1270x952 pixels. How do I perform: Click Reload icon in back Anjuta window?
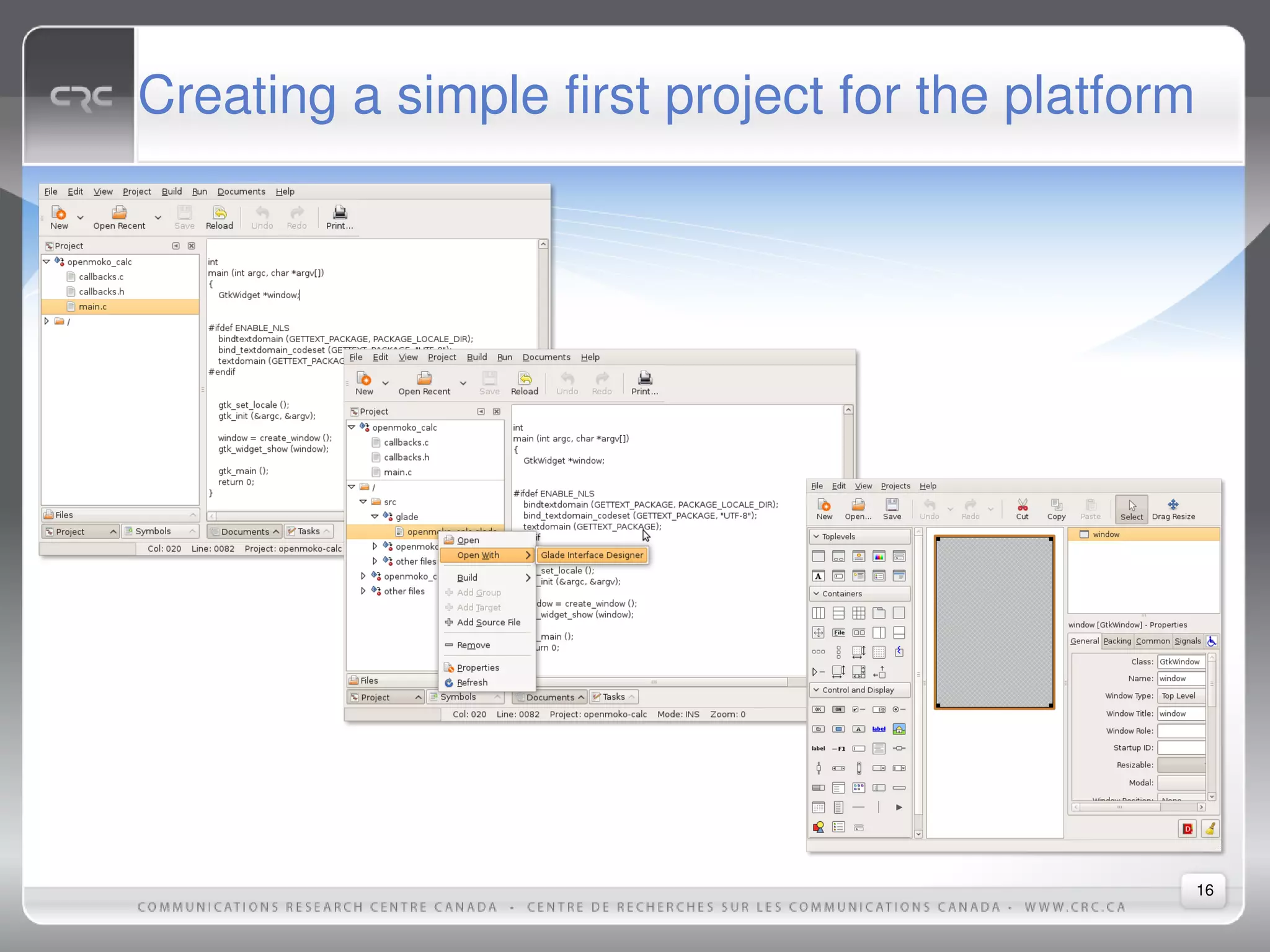pos(220,213)
